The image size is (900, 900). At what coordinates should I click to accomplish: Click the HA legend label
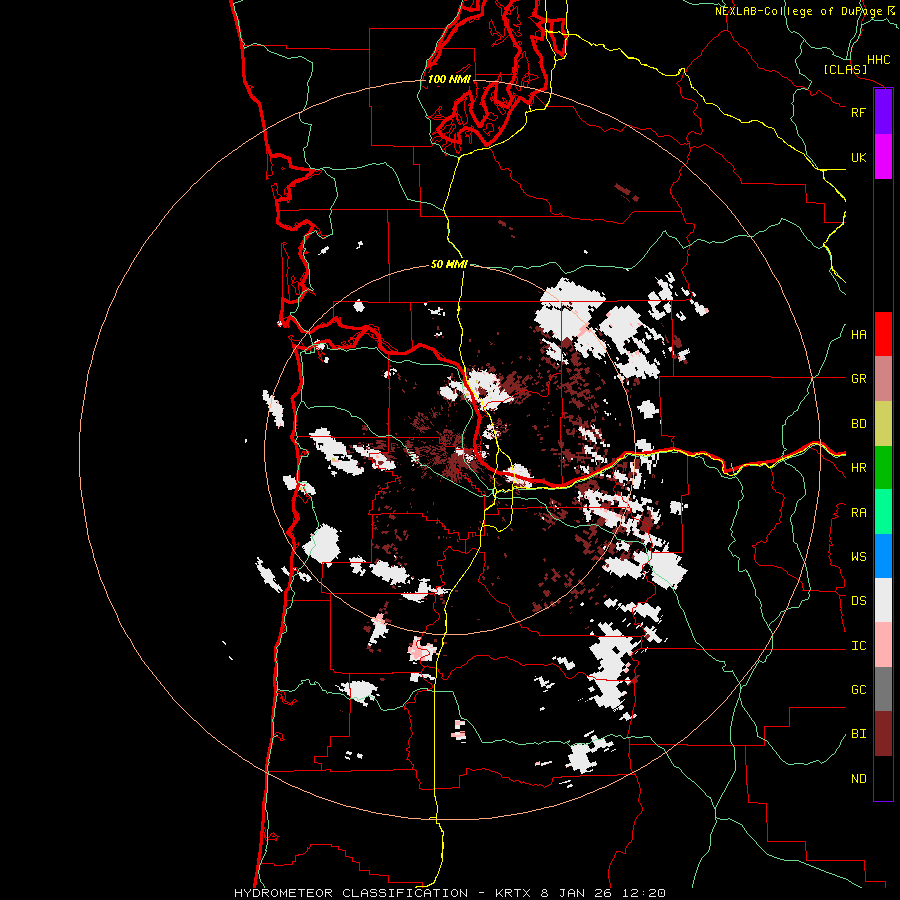tap(858, 335)
